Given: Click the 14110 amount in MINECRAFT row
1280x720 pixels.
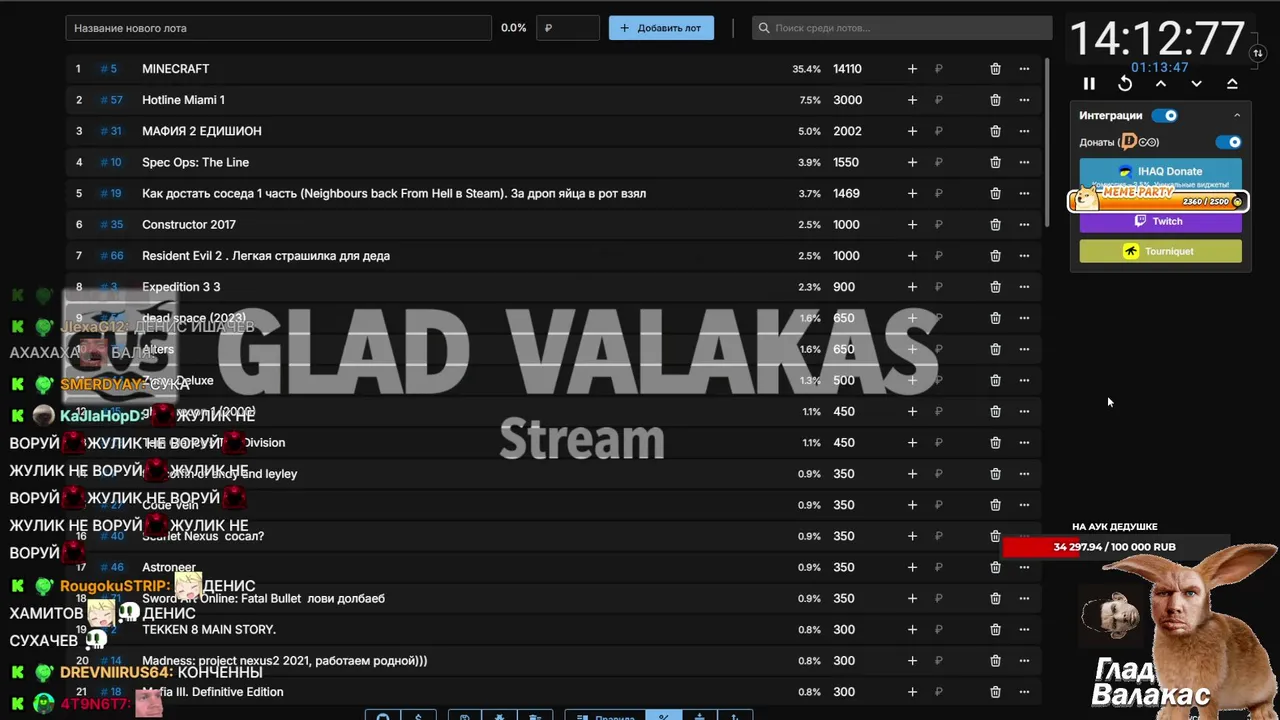Looking at the screenshot, I should [x=847, y=69].
